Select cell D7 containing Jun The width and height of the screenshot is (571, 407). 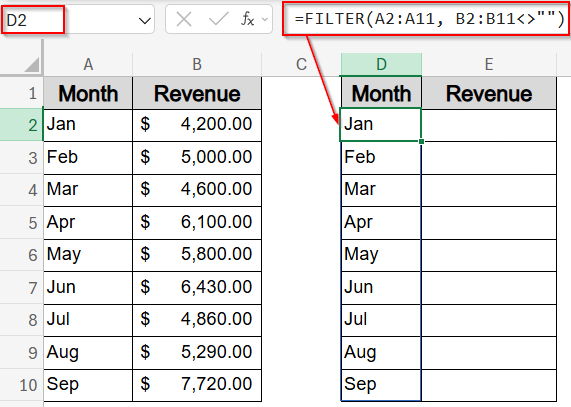click(381, 288)
